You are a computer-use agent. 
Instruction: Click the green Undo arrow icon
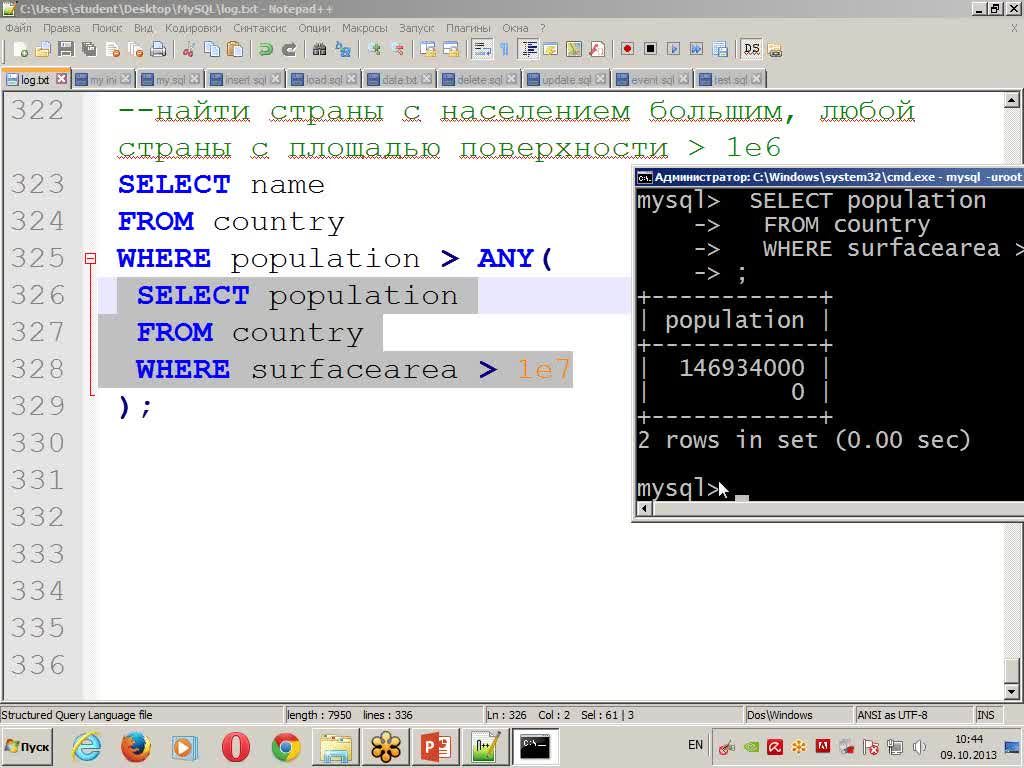click(x=265, y=50)
